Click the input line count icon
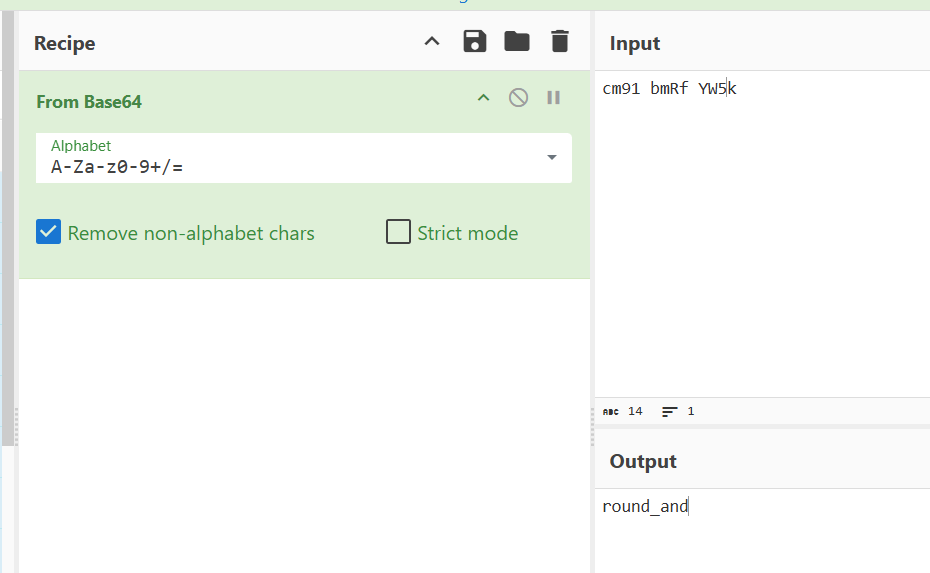 [670, 412]
